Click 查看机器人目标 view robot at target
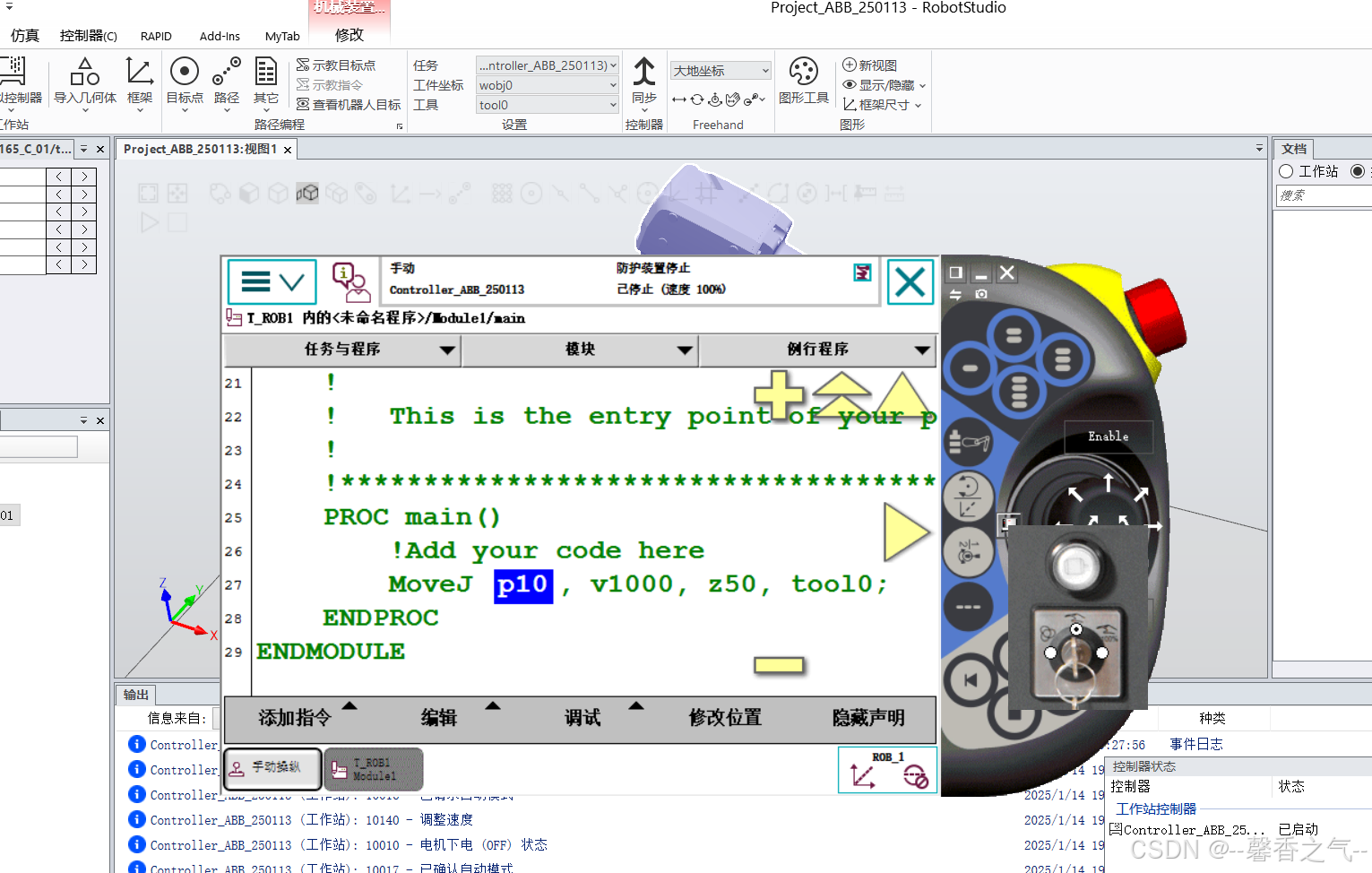Screen dimensions: 1372x873 tap(349, 105)
